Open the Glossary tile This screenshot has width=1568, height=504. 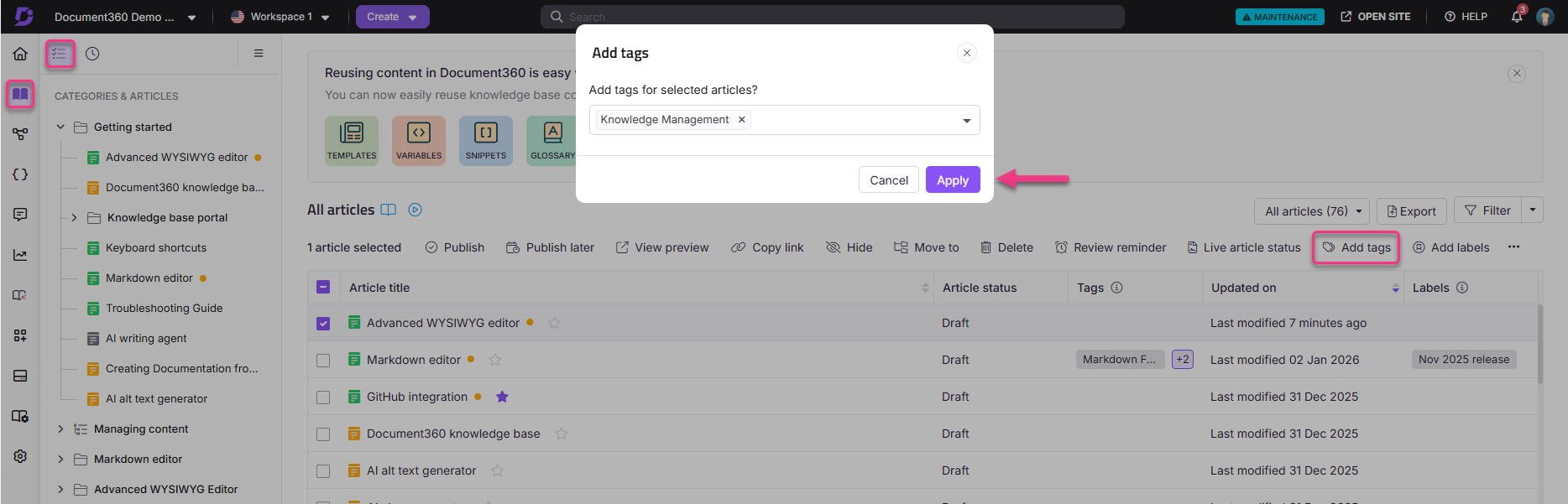click(551, 140)
